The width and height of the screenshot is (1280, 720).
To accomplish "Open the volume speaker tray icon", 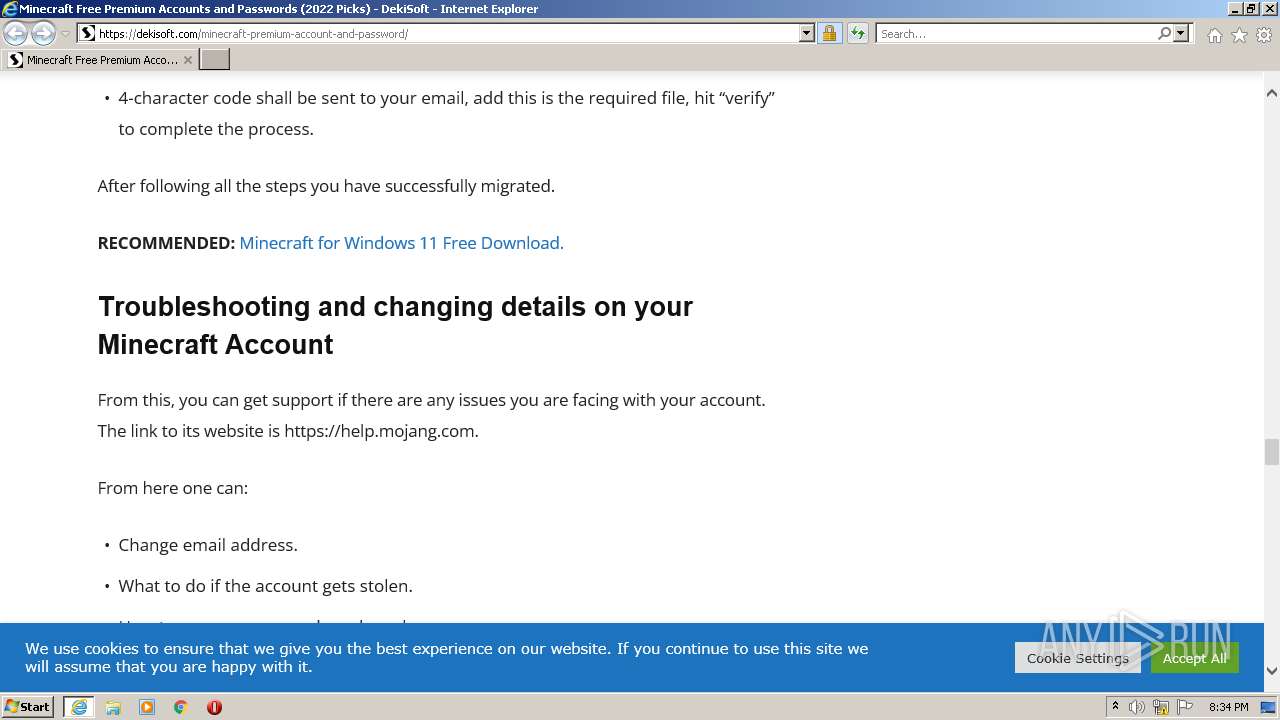I will point(1137,707).
